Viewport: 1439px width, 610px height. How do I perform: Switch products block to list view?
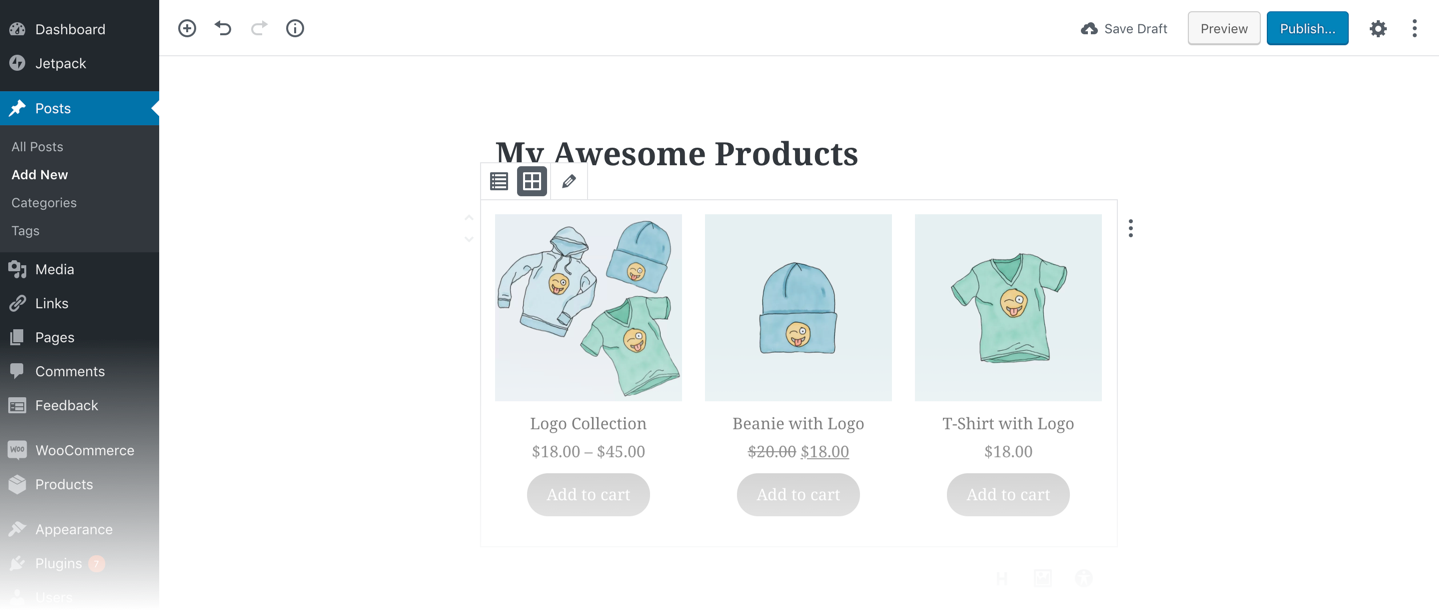(499, 182)
